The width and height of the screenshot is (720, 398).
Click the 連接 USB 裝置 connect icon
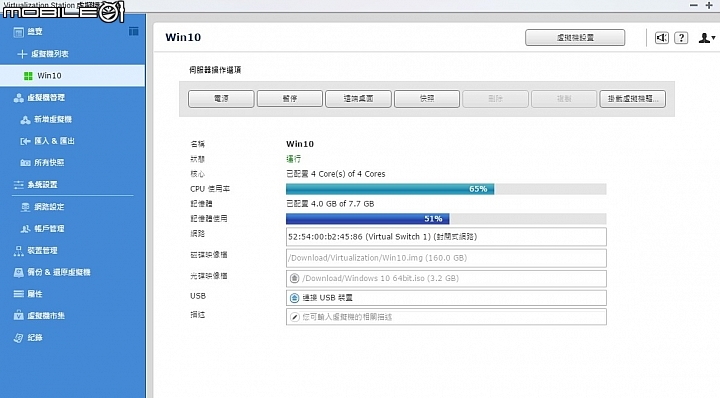coord(295,298)
